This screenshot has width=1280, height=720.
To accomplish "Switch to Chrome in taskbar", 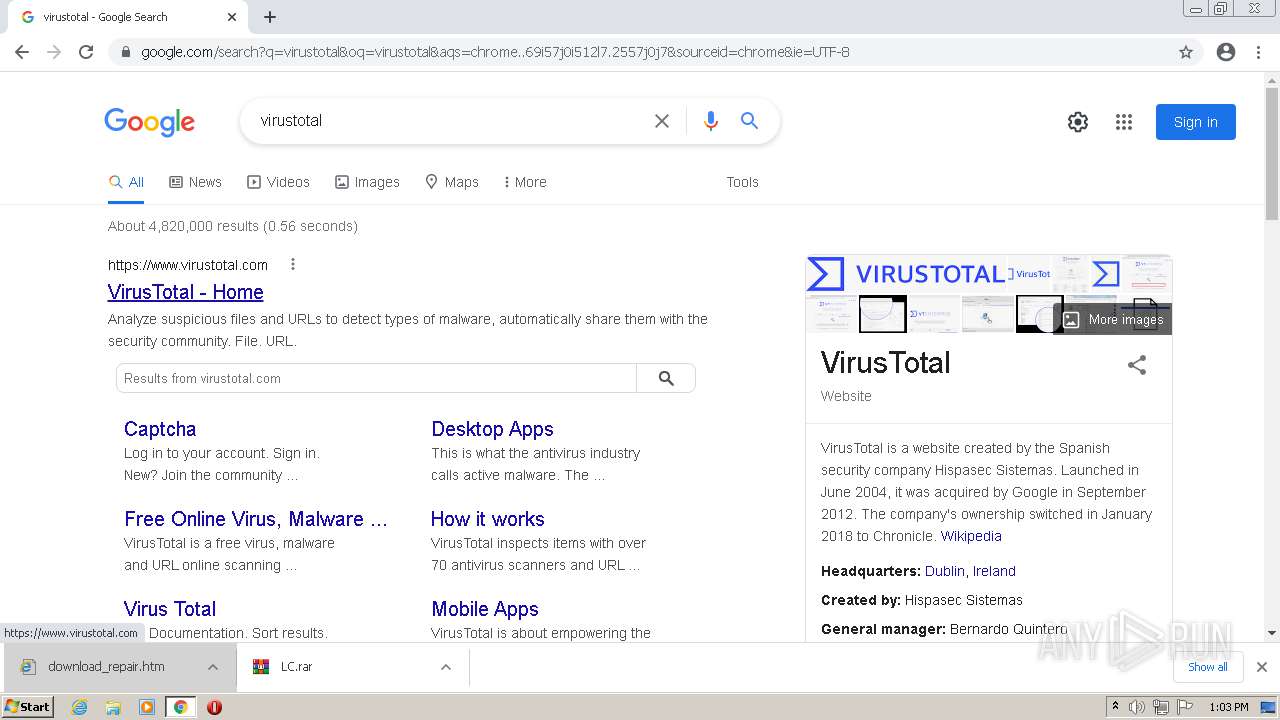I will click(x=180, y=707).
